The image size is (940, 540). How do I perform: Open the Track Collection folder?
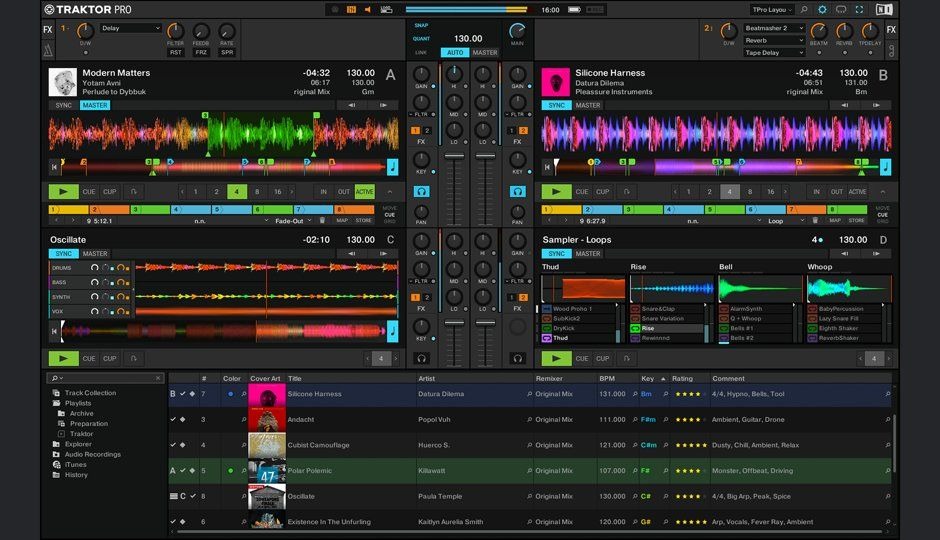[x=90, y=393]
